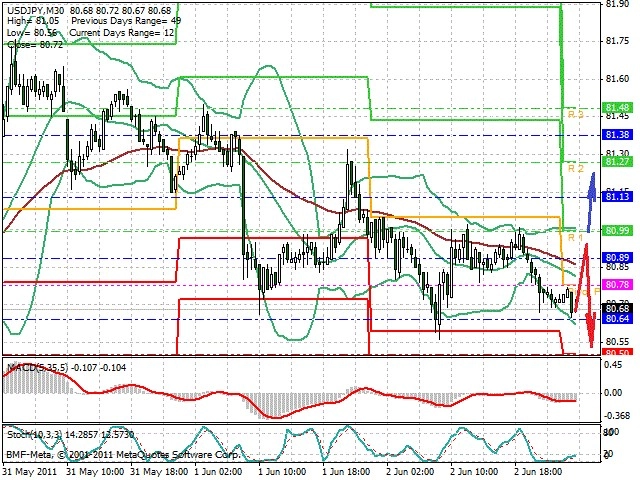The height and width of the screenshot is (480, 640).
Task: Click the red zigzag down arrow
Action: coord(585,296)
